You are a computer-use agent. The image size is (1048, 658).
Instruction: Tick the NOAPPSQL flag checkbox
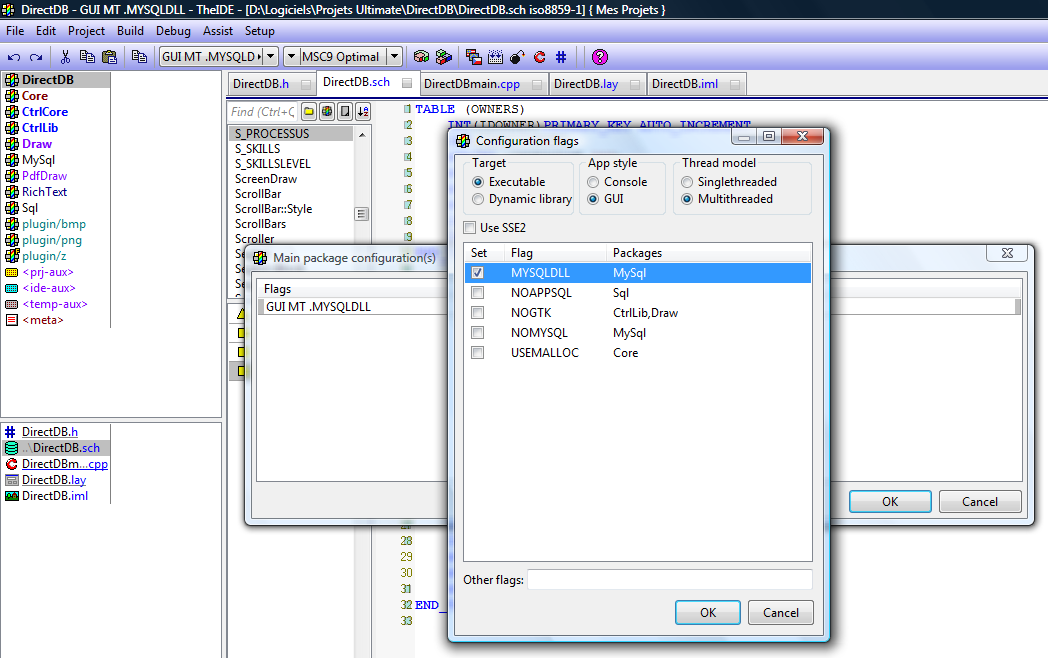(478, 293)
